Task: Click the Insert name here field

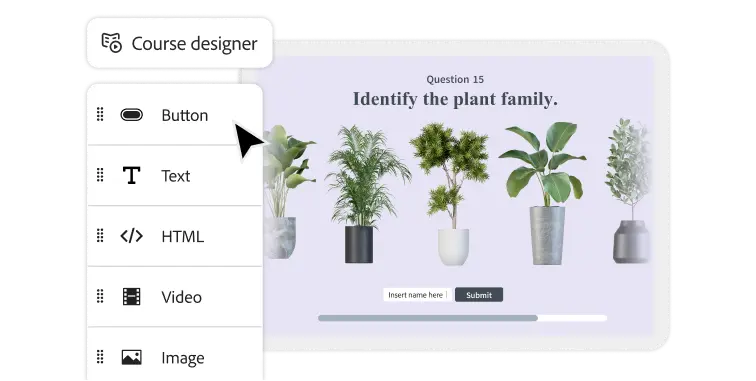Action: pyautogui.click(x=418, y=295)
